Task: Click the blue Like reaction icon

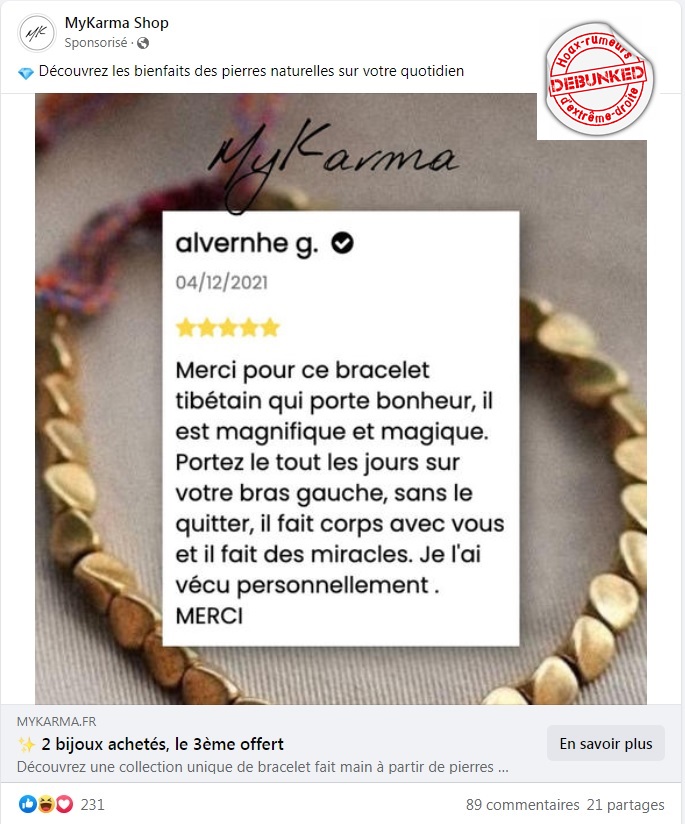Action: (28, 804)
